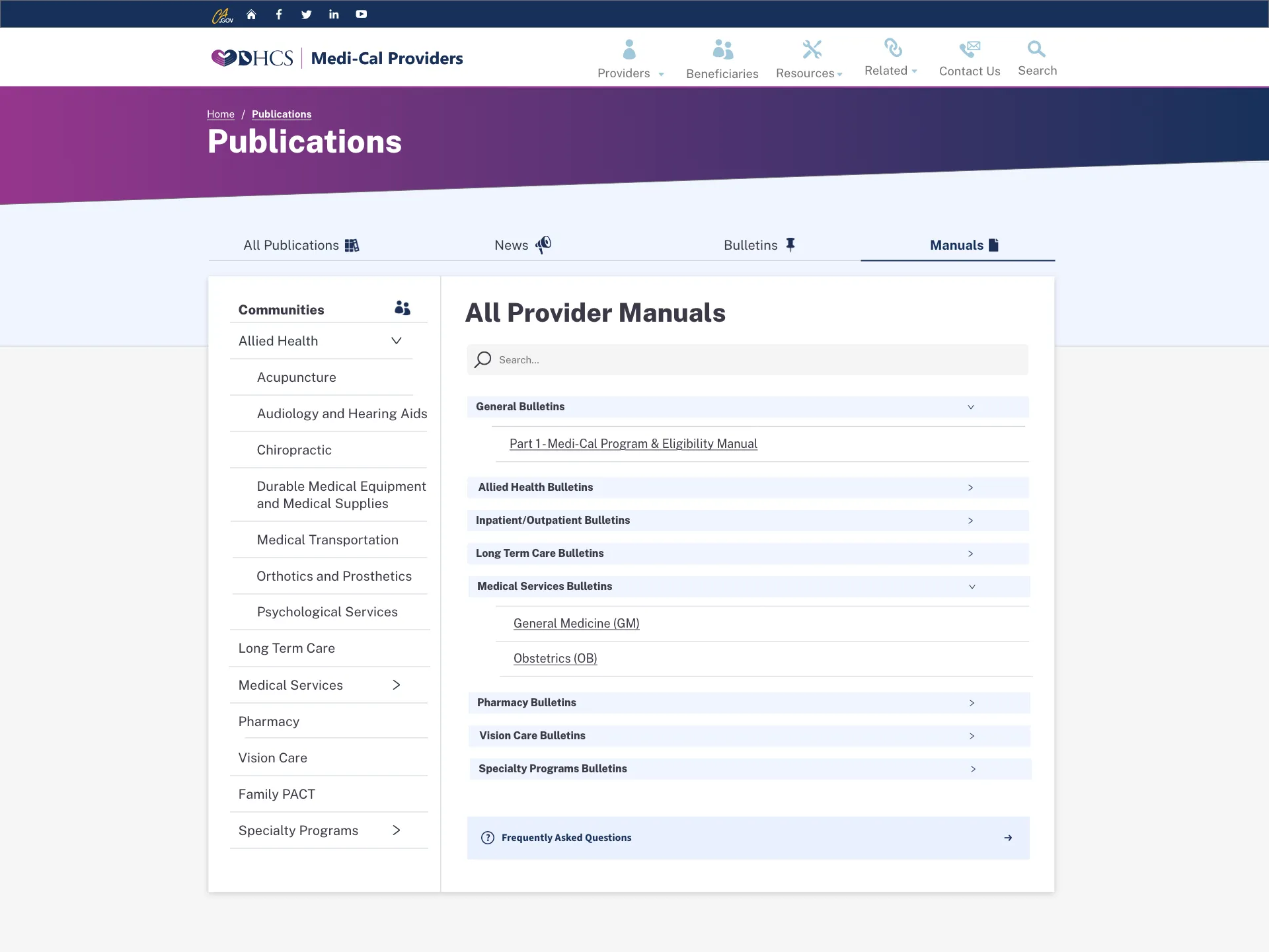Open Part 1 - Medi-Cal Program & Eligibility Manual
Image resolution: width=1269 pixels, height=952 pixels.
(x=633, y=443)
